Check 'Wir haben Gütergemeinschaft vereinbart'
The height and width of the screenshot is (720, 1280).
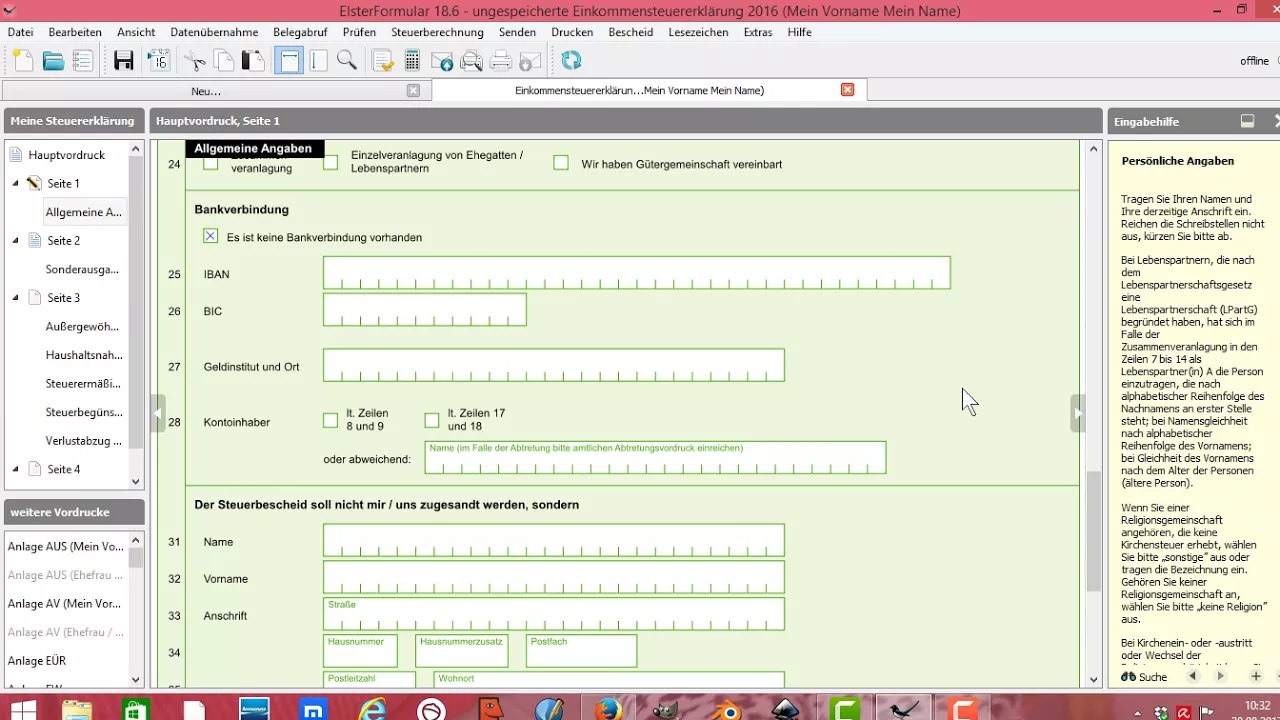pyautogui.click(x=561, y=162)
